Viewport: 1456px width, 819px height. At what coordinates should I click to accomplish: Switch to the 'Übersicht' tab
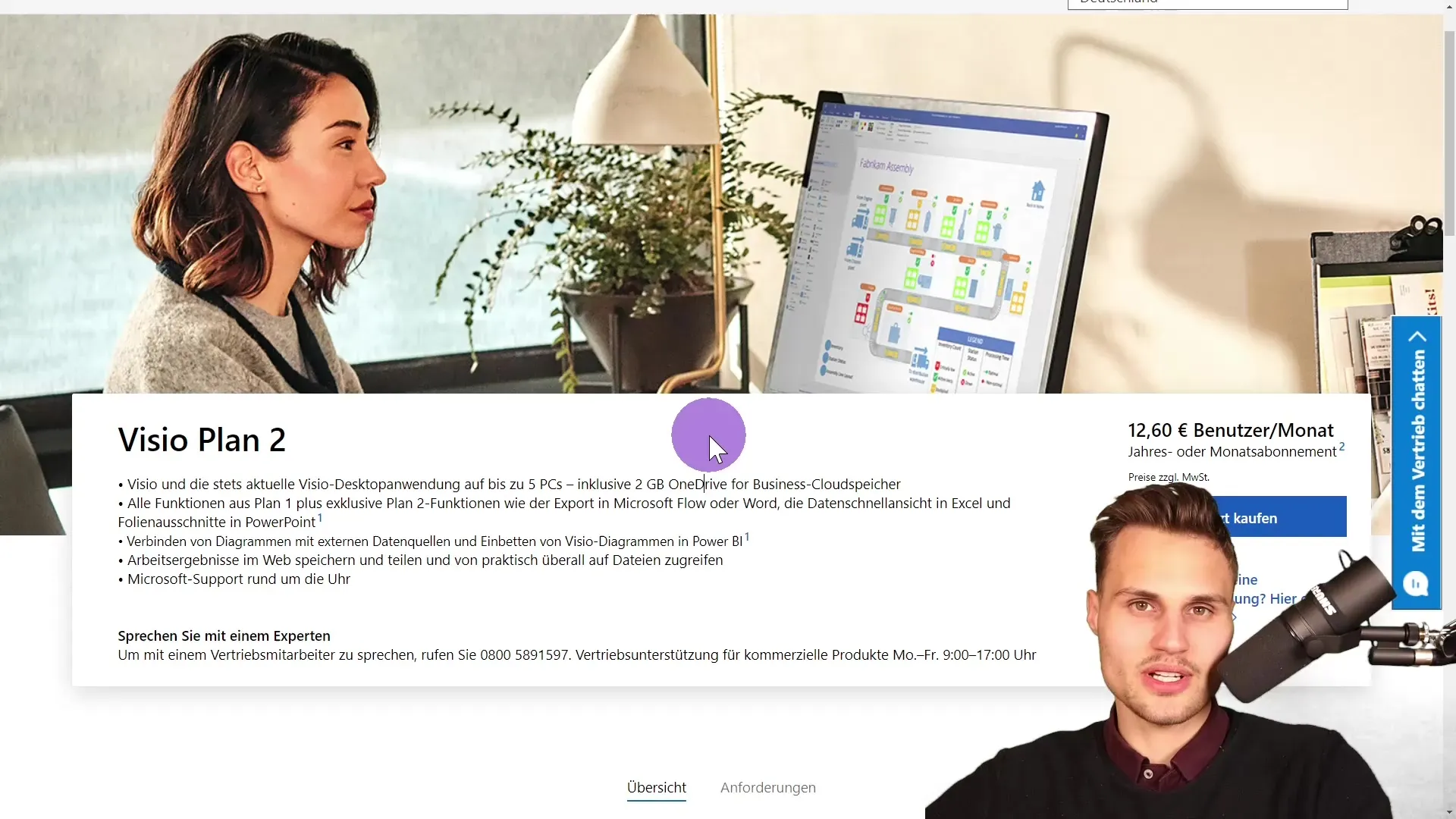point(655,787)
